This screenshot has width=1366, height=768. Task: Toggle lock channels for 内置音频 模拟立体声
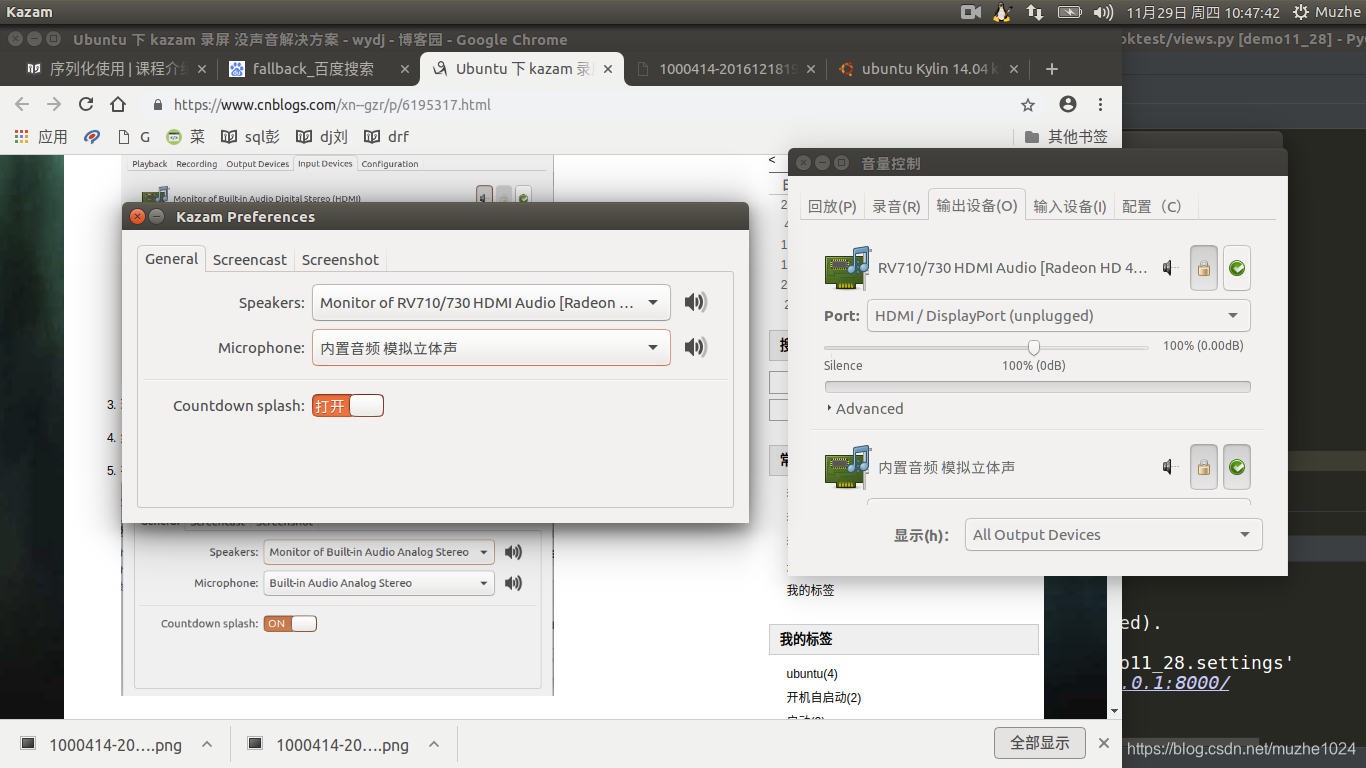coord(1204,467)
